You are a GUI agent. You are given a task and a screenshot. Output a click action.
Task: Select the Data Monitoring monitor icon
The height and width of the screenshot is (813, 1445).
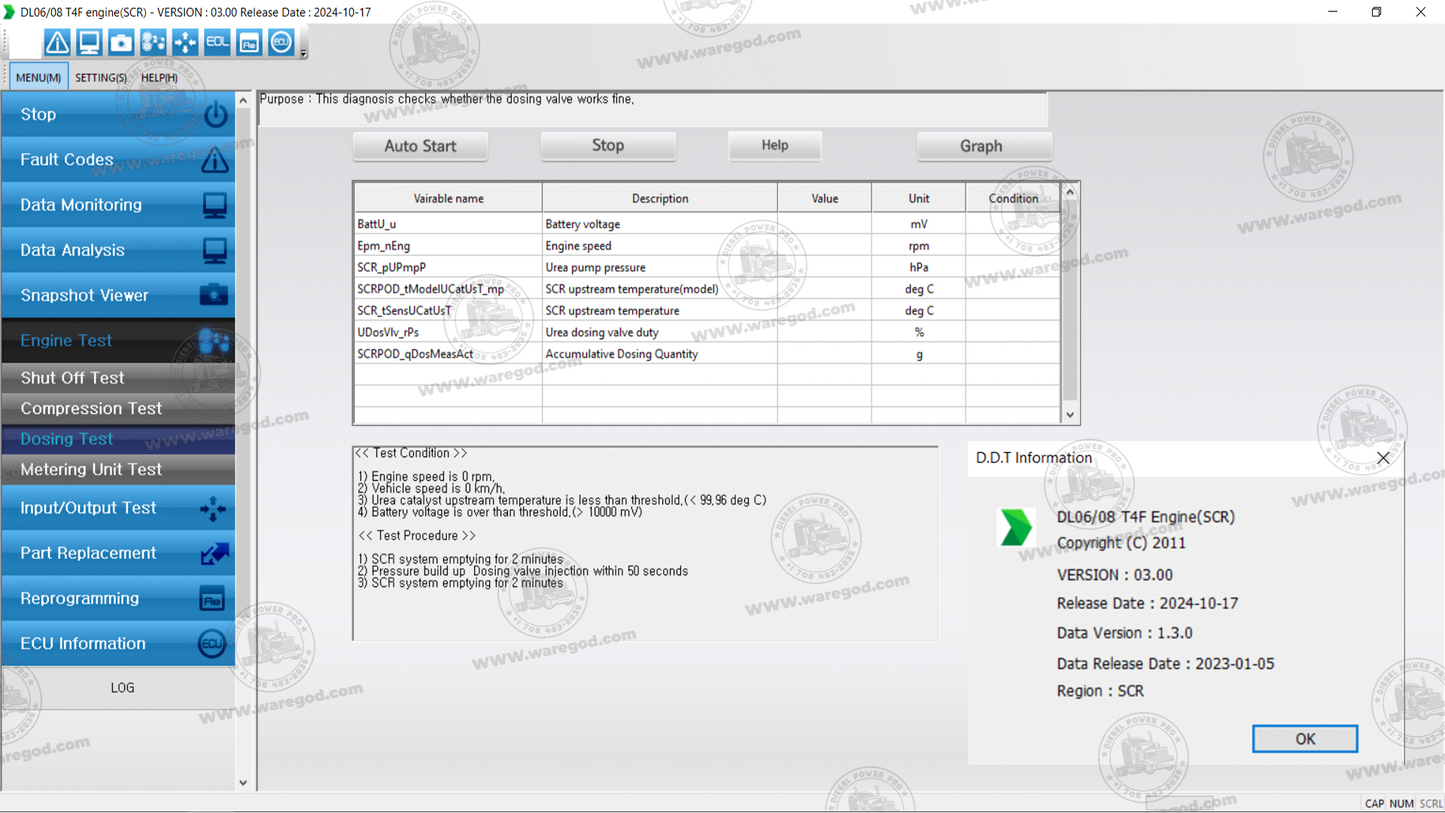(x=87, y=42)
